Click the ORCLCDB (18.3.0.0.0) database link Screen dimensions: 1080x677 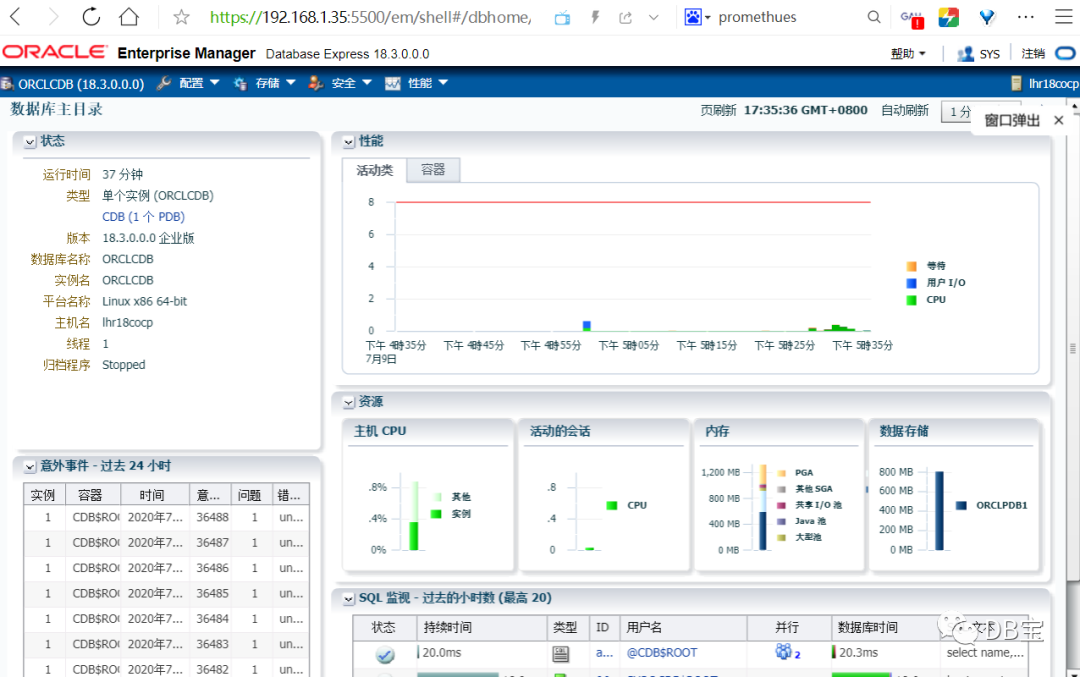81,84
